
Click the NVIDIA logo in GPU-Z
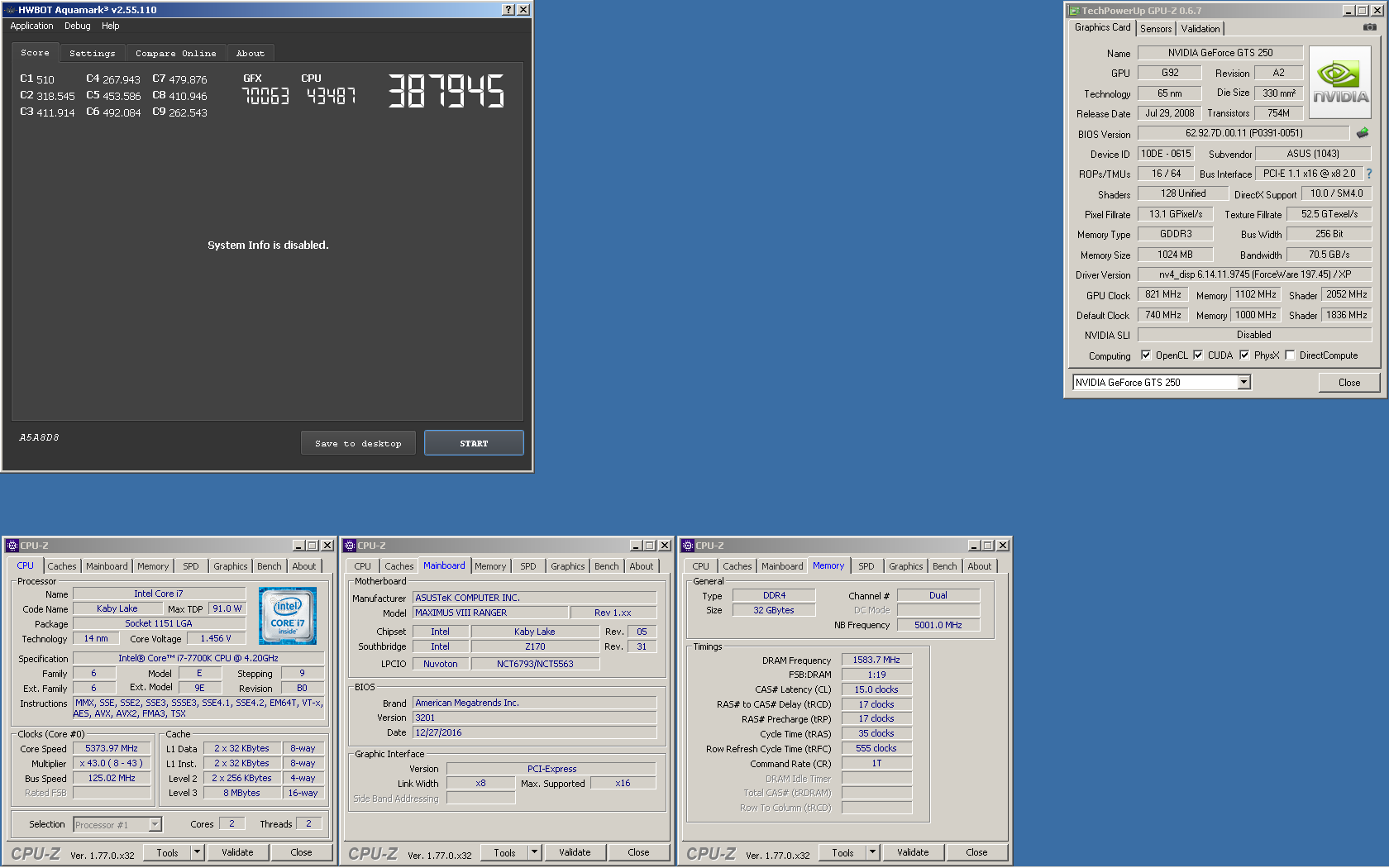click(1340, 83)
